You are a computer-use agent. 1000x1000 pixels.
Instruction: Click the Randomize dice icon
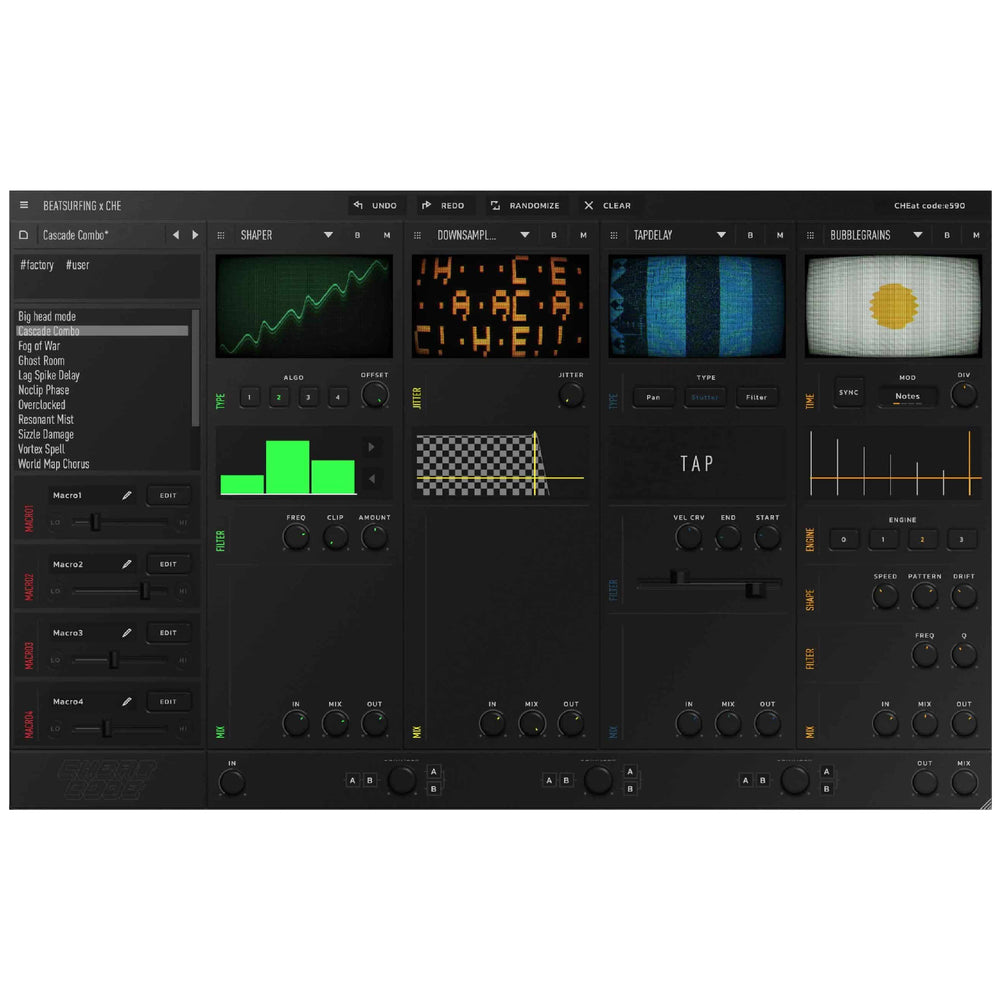click(x=494, y=205)
